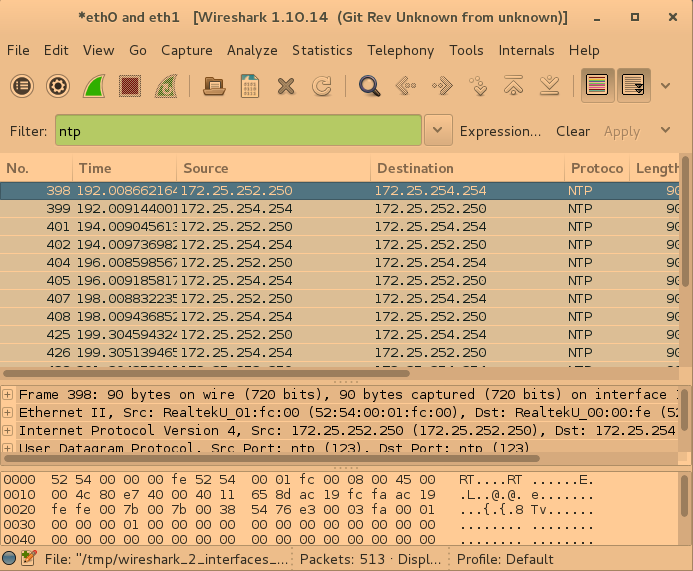Viewport: 693px width, 571px height.
Task: Click the find packet magnifier icon
Action: (x=369, y=86)
